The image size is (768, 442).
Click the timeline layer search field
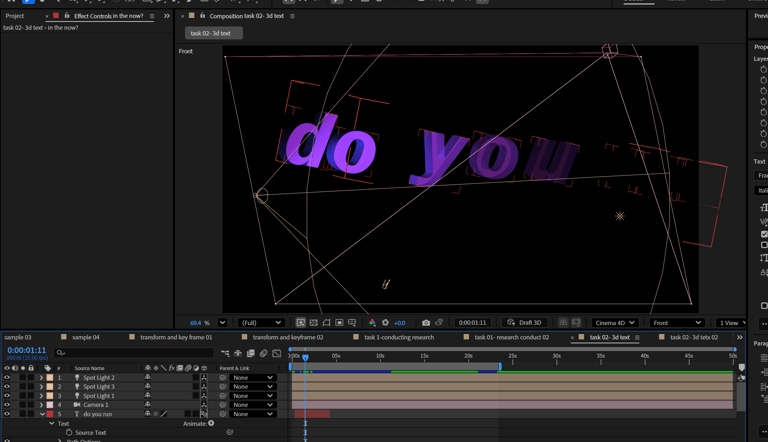pos(135,353)
